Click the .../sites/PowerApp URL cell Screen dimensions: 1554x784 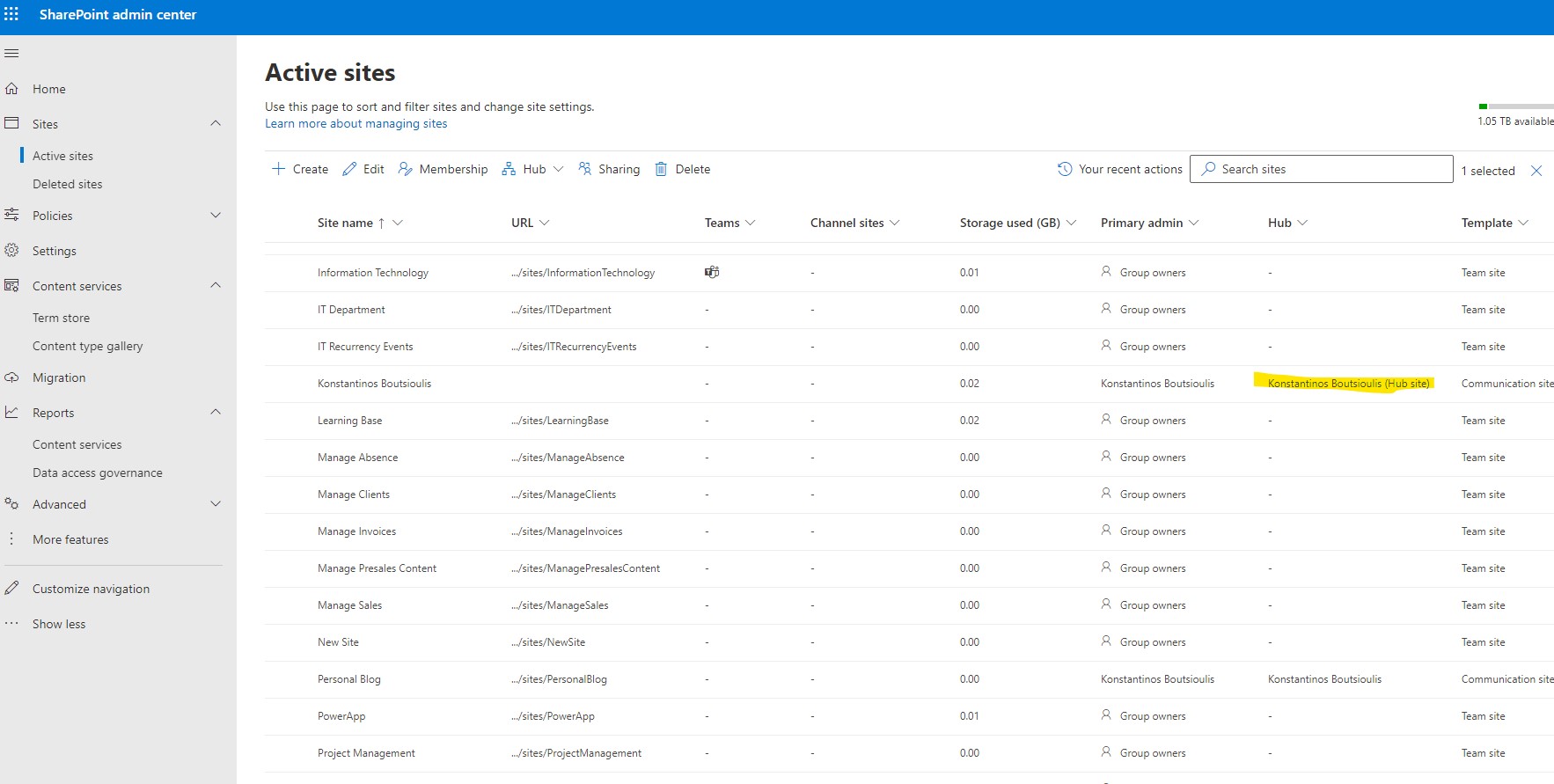point(553,716)
